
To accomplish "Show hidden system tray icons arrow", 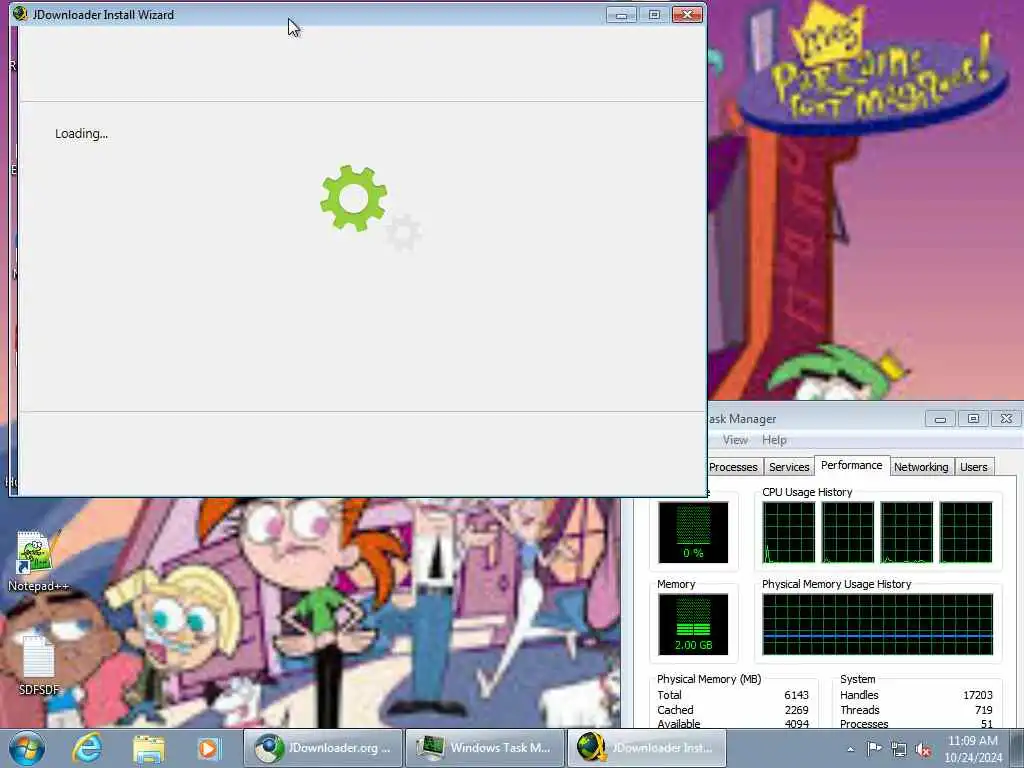I will tap(850, 749).
